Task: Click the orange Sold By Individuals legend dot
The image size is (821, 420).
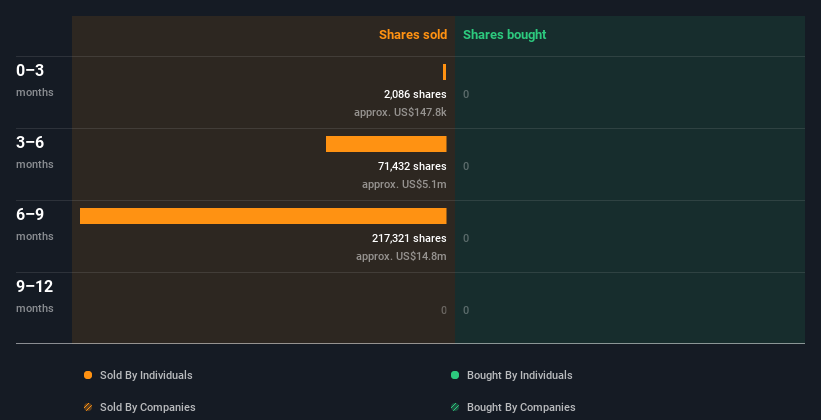Action: pyautogui.click(x=88, y=375)
